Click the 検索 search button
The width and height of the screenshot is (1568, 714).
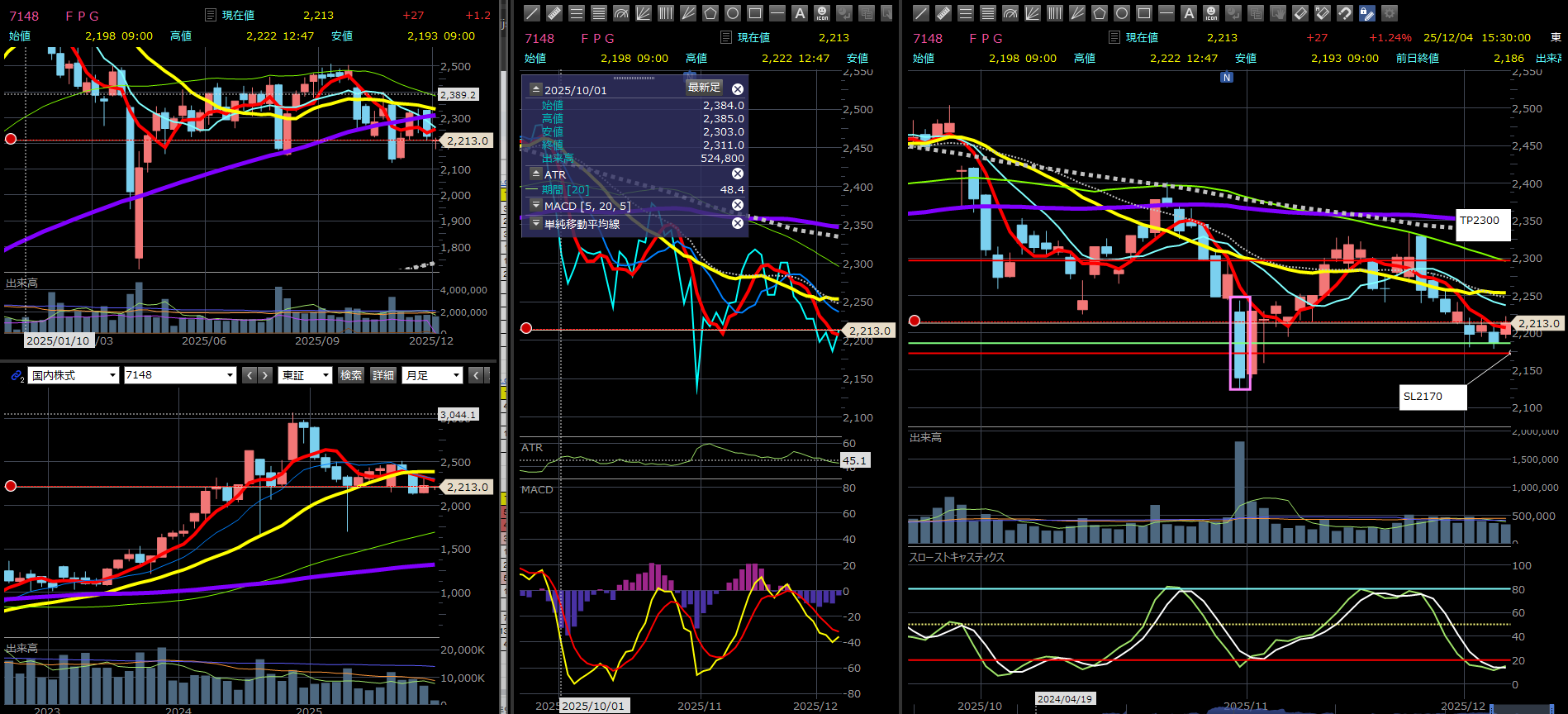click(x=351, y=375)
